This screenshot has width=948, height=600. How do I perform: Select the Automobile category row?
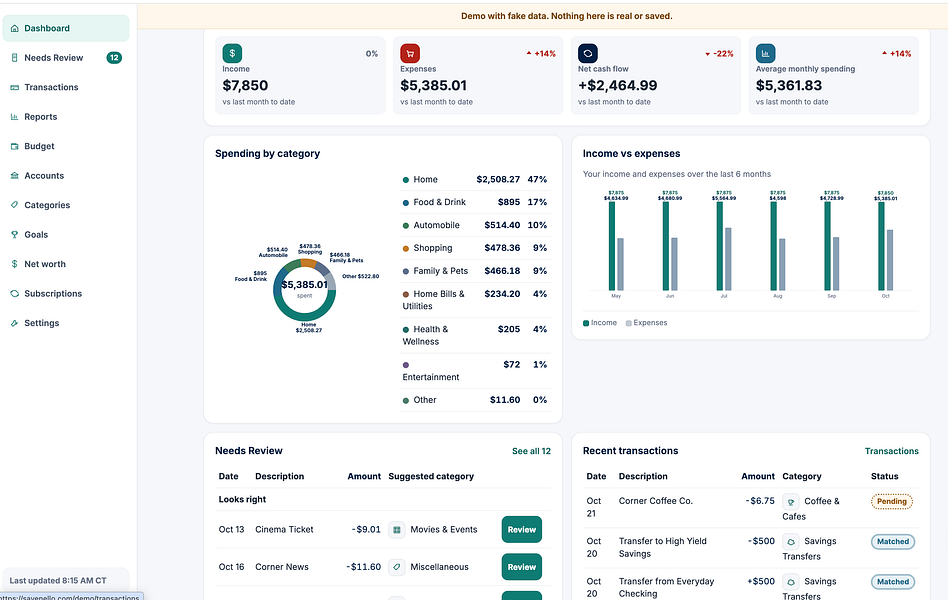475,226
